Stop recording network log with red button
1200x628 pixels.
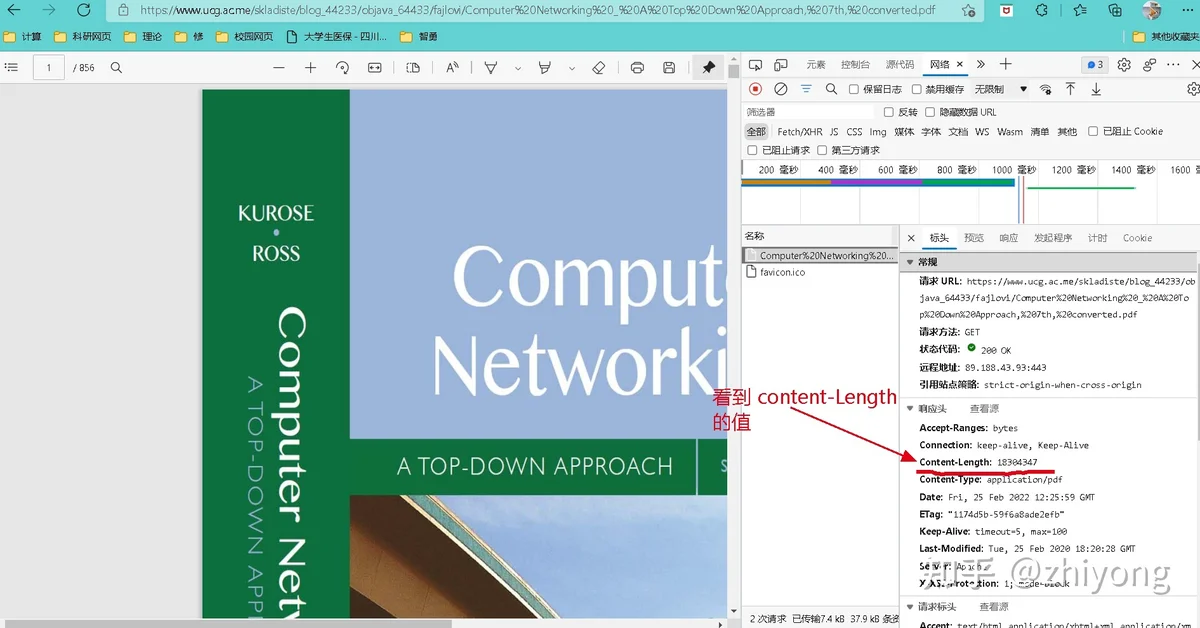755,89
